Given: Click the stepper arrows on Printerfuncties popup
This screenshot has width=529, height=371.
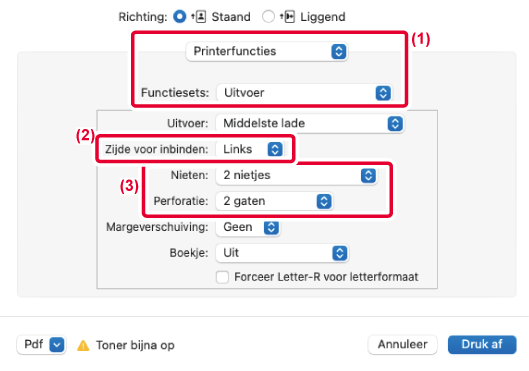Looking at the screenshot, I should 339,51.
